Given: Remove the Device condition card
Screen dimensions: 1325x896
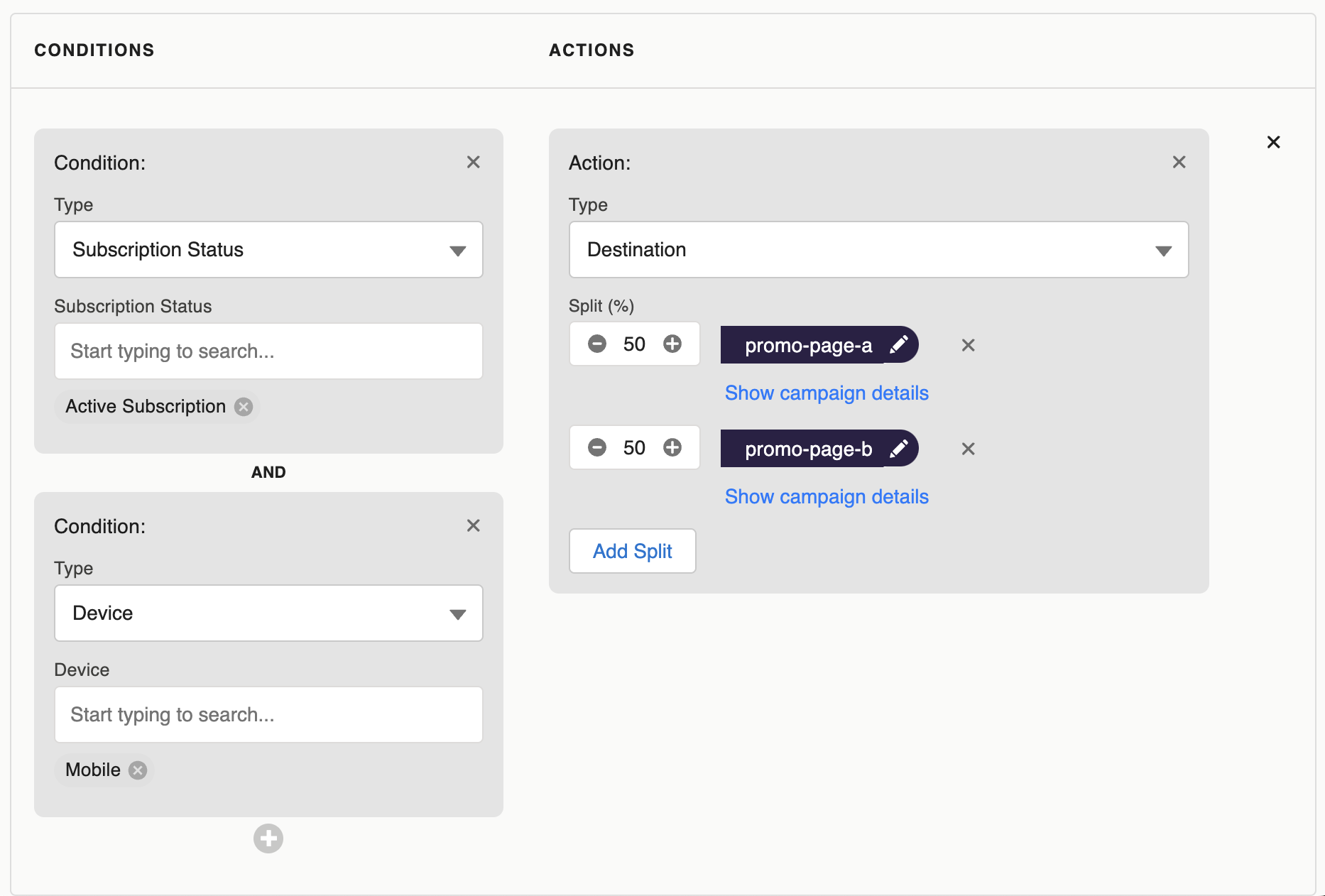Looking at the screenshot, I should 473,526.
